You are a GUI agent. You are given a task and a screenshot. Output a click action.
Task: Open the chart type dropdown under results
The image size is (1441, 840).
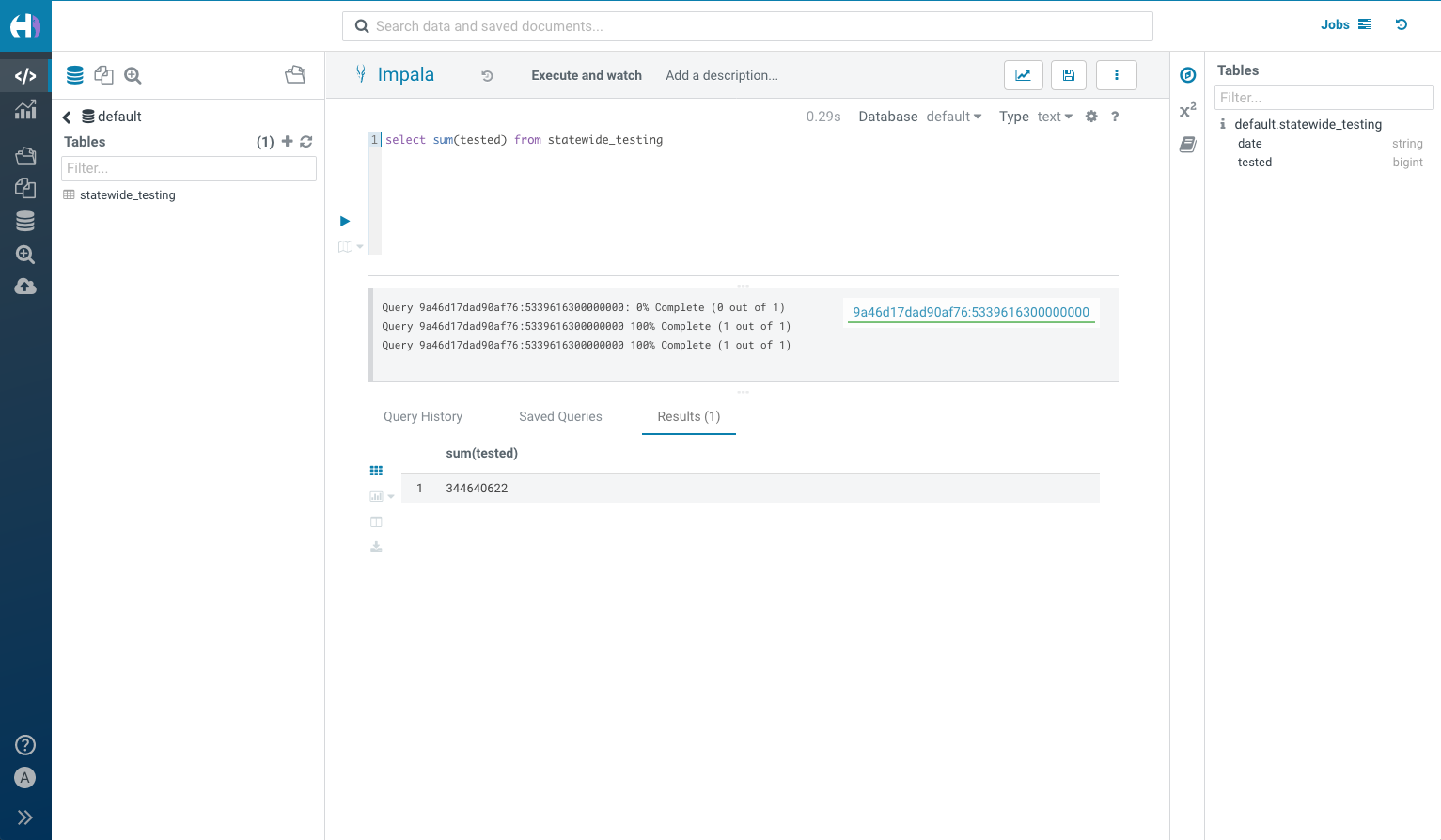click(380, 495)
